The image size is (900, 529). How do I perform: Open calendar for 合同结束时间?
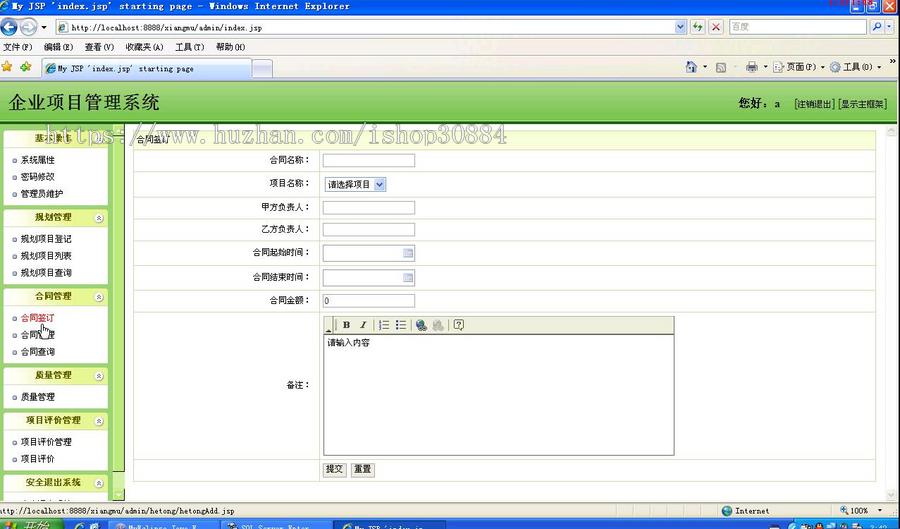click(408, 278)
